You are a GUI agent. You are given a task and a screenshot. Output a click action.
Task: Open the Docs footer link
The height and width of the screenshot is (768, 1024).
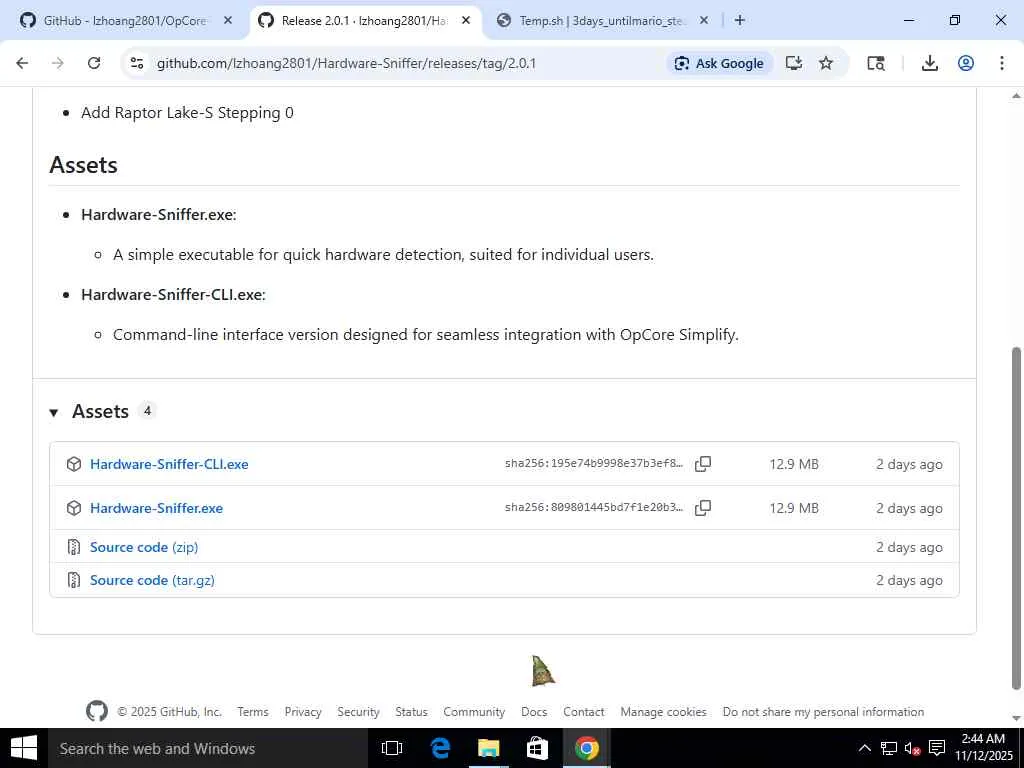[x=534, y=712]
